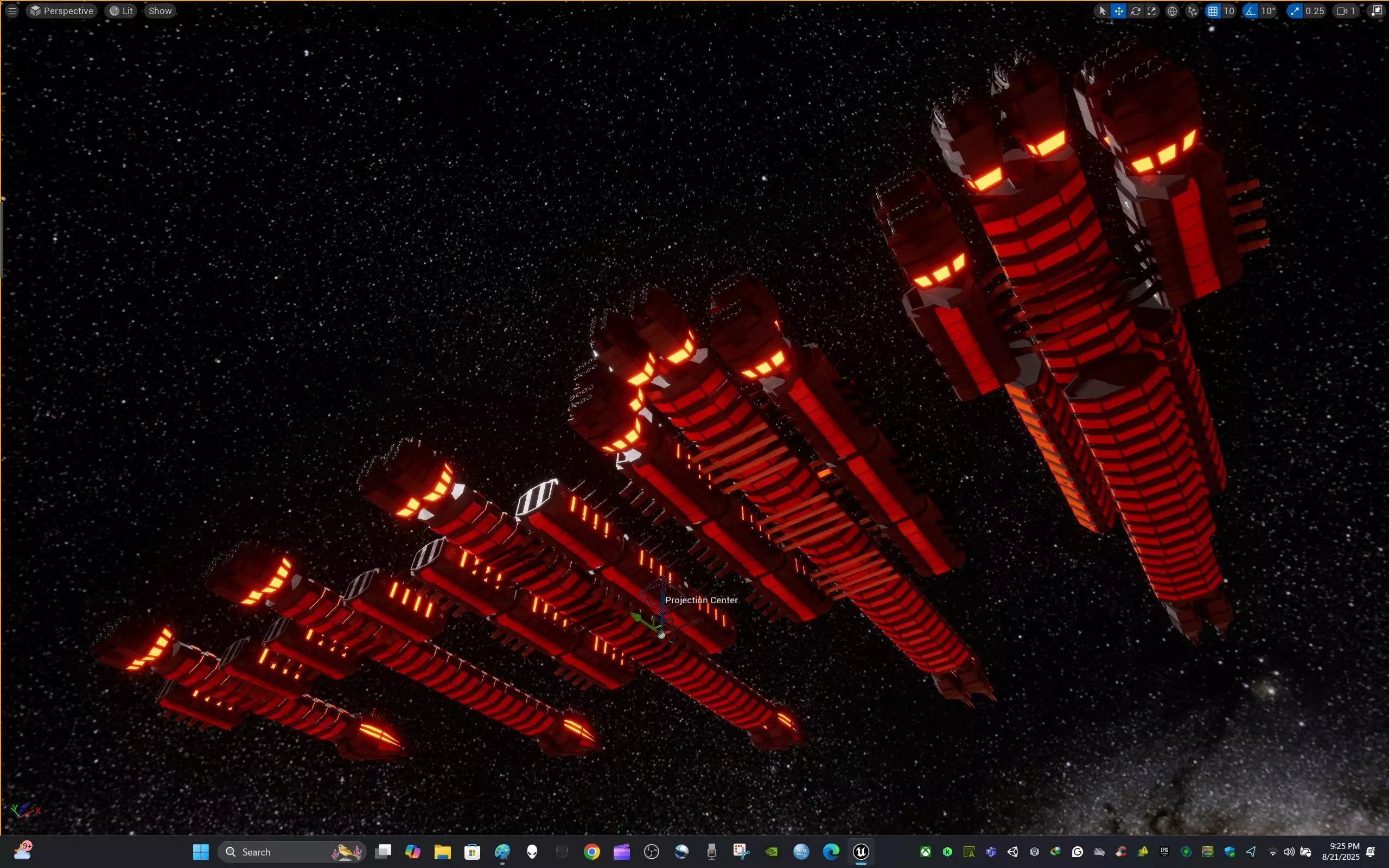Open the viewport options hamburger menu
This screenshot has width=1389, height=868.
click(11, 11)
